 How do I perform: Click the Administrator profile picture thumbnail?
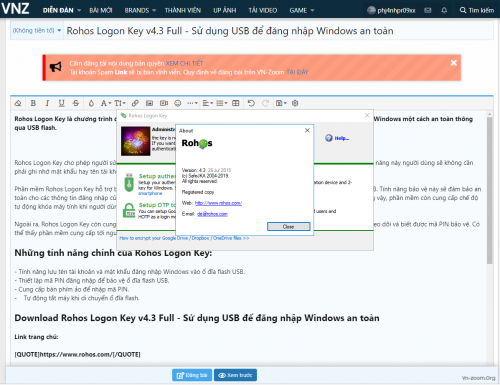(x=135, y=141)
